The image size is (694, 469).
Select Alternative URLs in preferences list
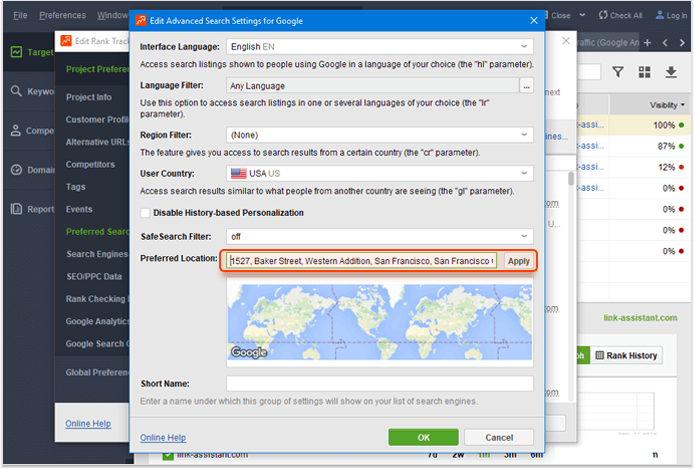[97, 142]
